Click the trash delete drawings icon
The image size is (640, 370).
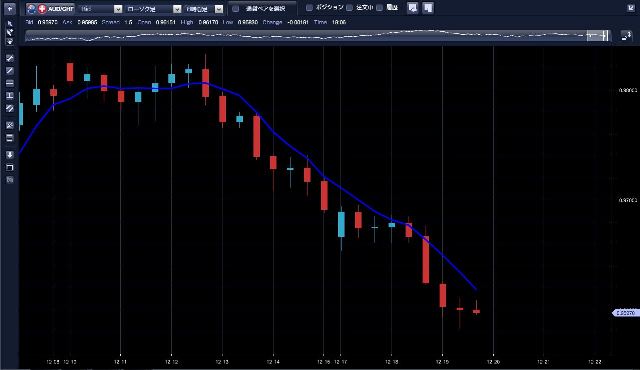pos(10,180)
